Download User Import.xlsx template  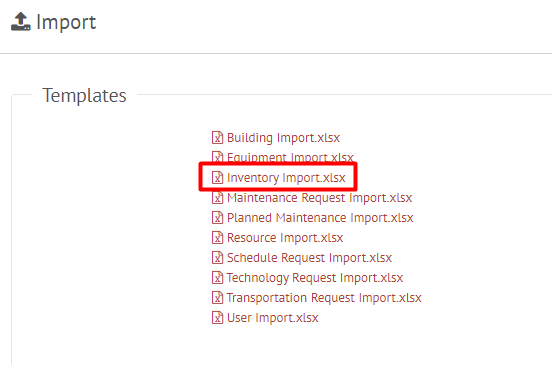pyautogui.click(x=272, y=318)
